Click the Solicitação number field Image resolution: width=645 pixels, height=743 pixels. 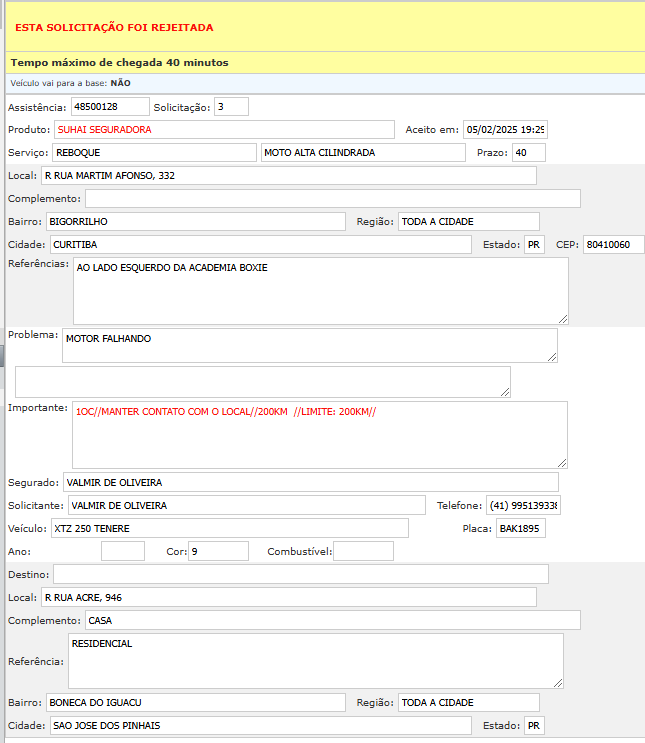(230, 106)
